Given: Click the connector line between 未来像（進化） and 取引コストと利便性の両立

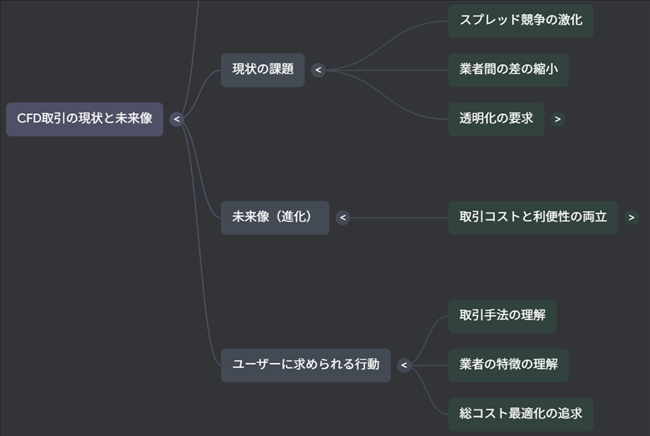Looking at the screenshot, I should tap(400, 217).
